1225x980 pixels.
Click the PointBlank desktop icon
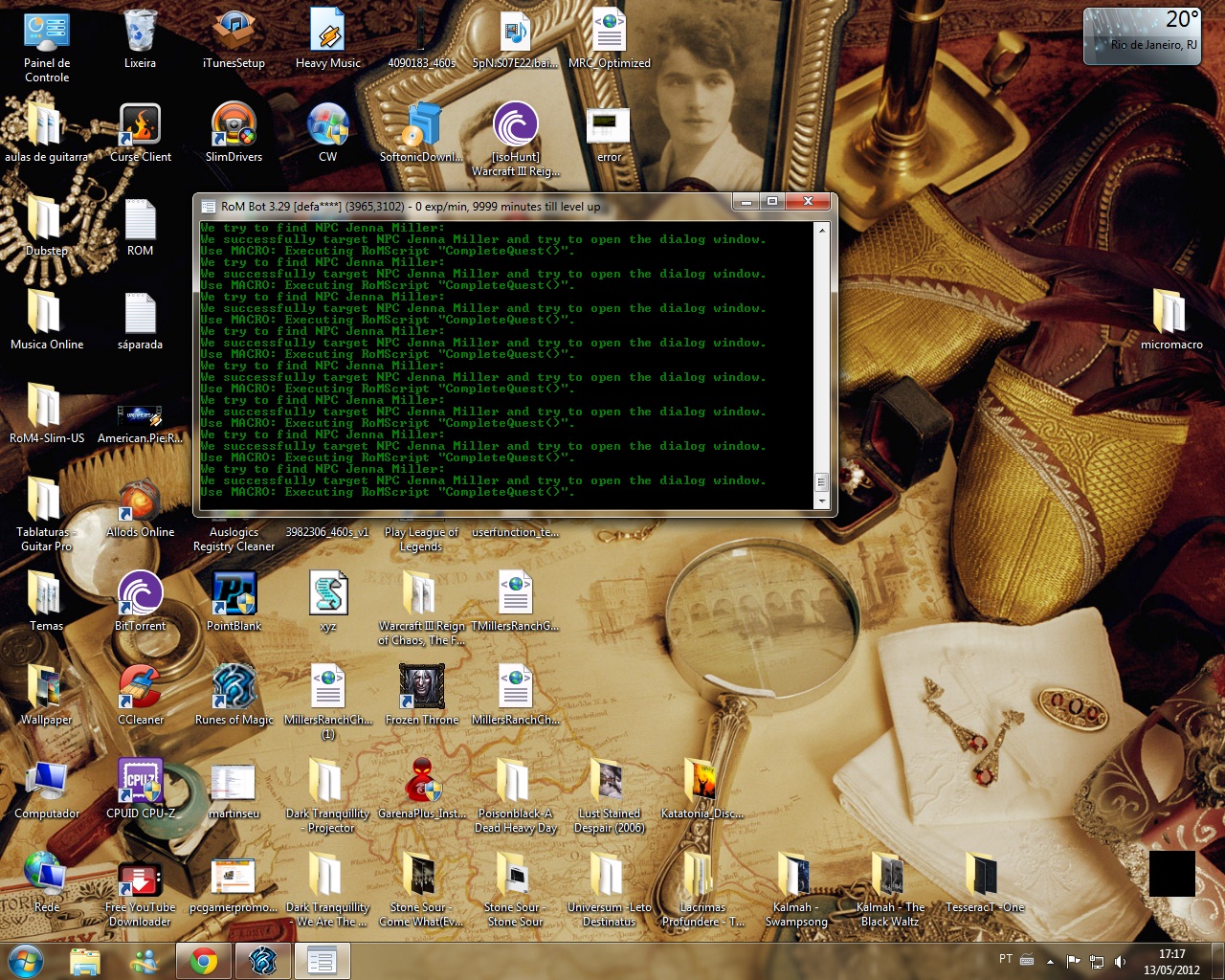[x=234, y=594]
